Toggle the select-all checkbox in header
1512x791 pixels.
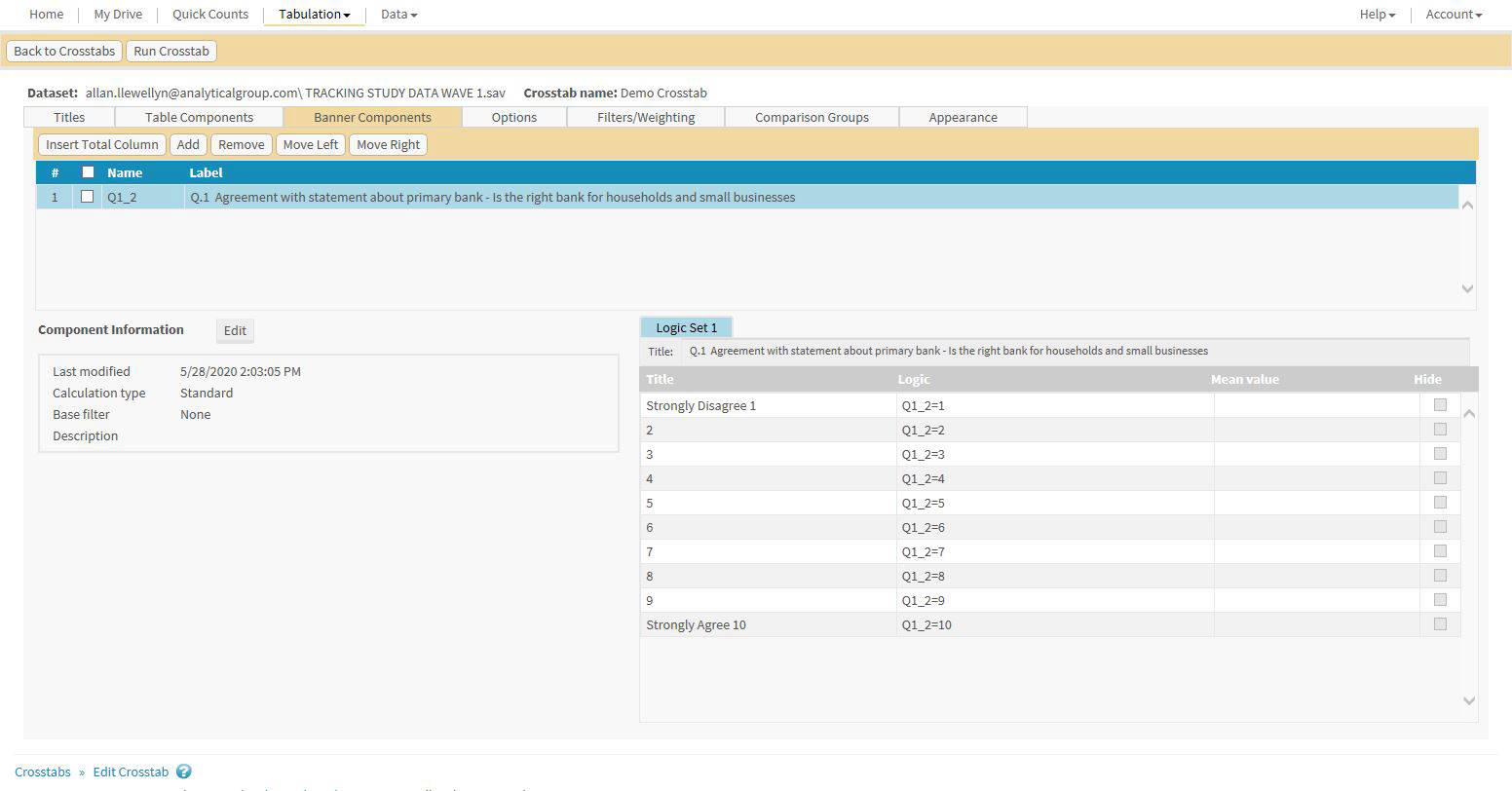click(88, 172)
